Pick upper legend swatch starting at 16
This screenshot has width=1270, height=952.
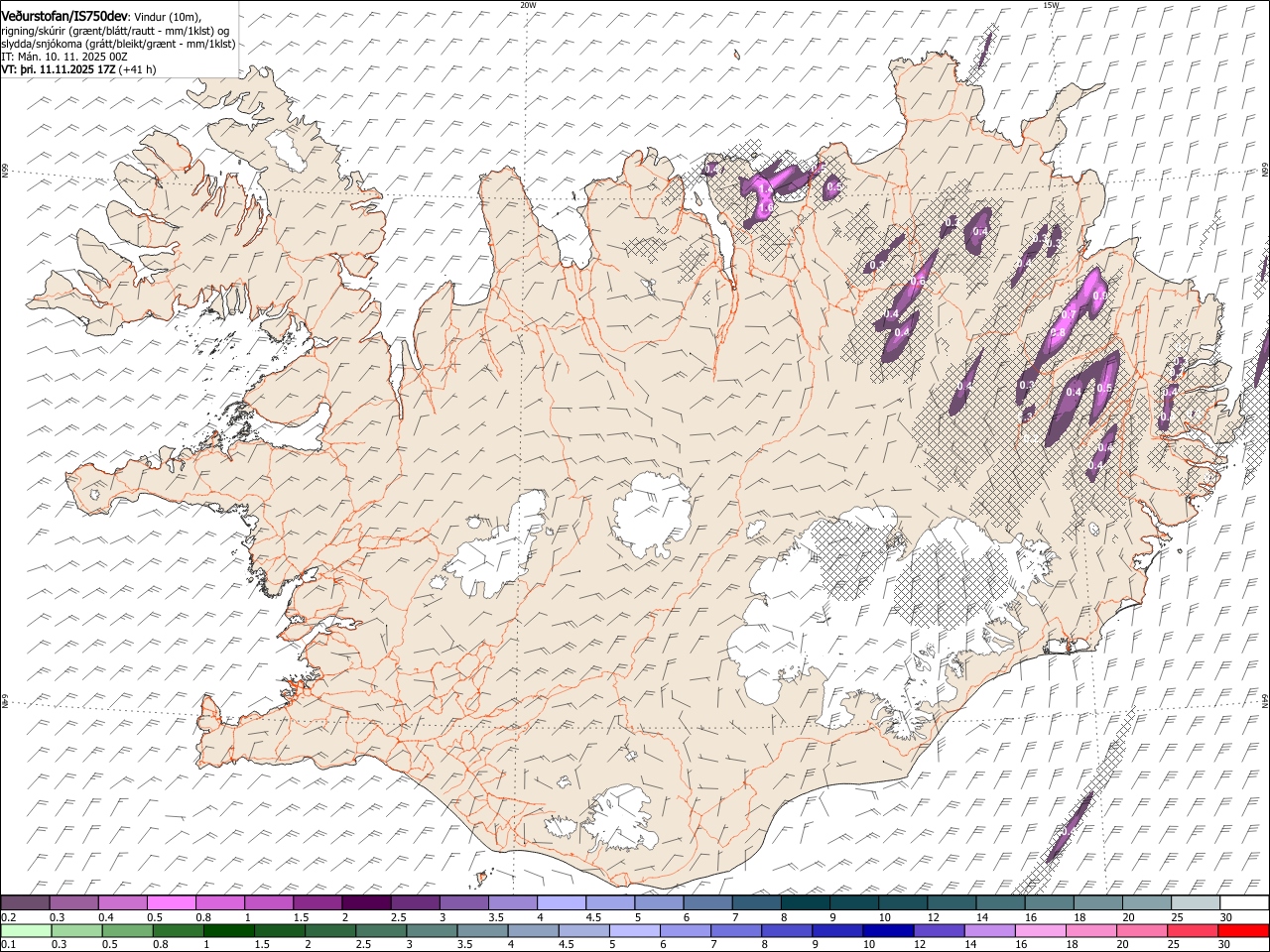tap(1049, 902)
